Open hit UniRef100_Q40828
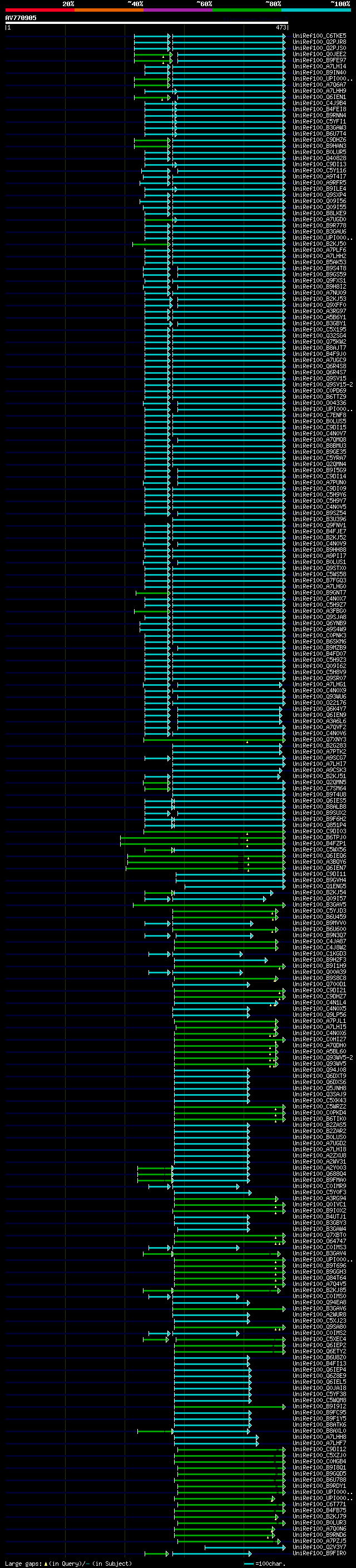Image resolution: width=356 pixels, height=1568 pixels. (319, 159)
